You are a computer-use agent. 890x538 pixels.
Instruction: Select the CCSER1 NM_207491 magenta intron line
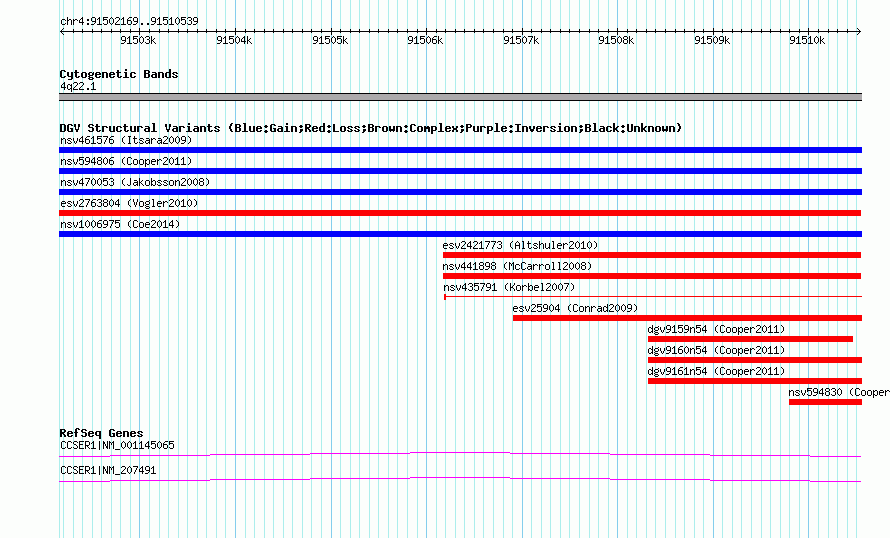click(x=460, y=480)
